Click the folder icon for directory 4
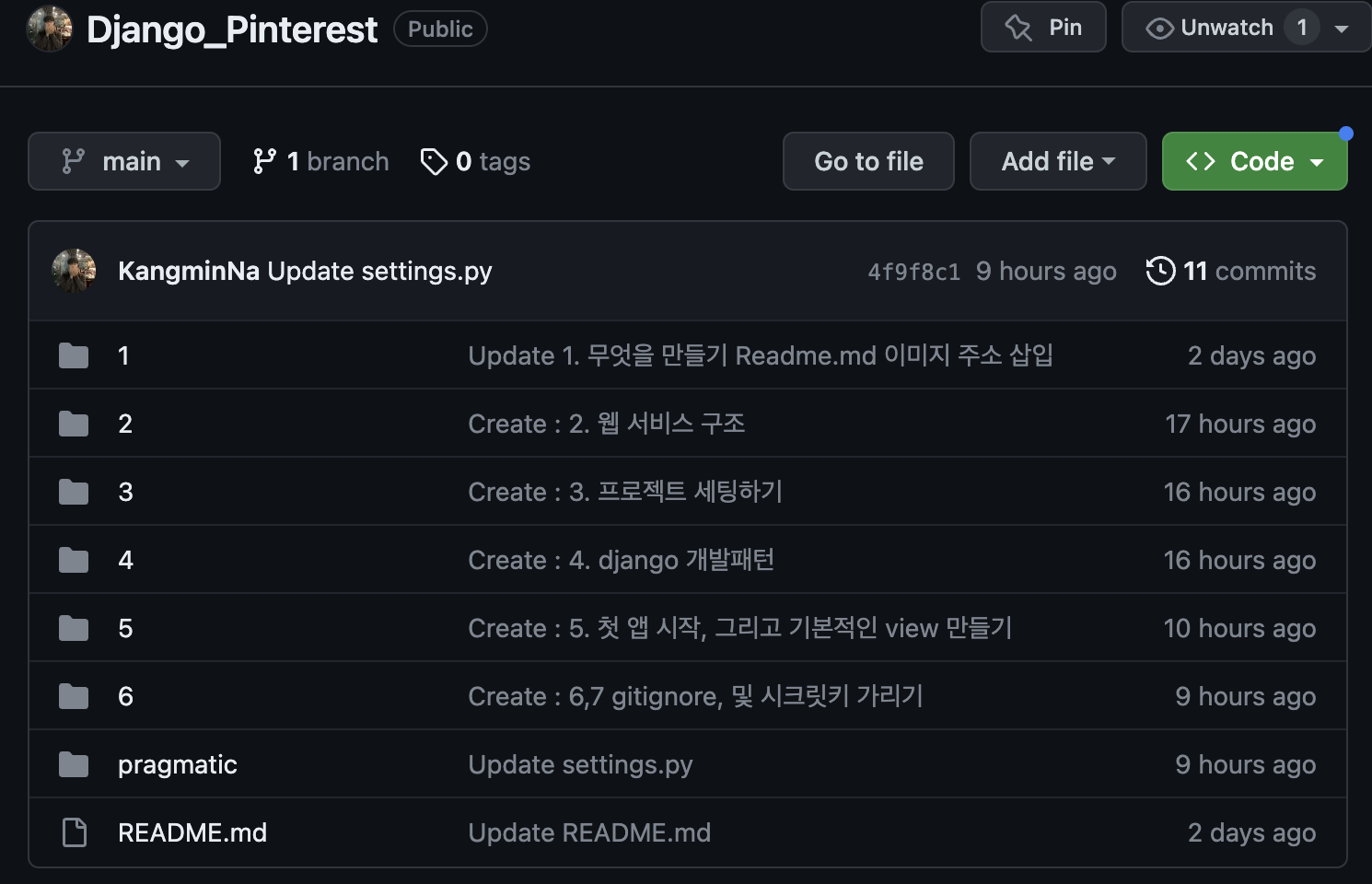This screenshot has width=1372, height=884. point(74,560)
